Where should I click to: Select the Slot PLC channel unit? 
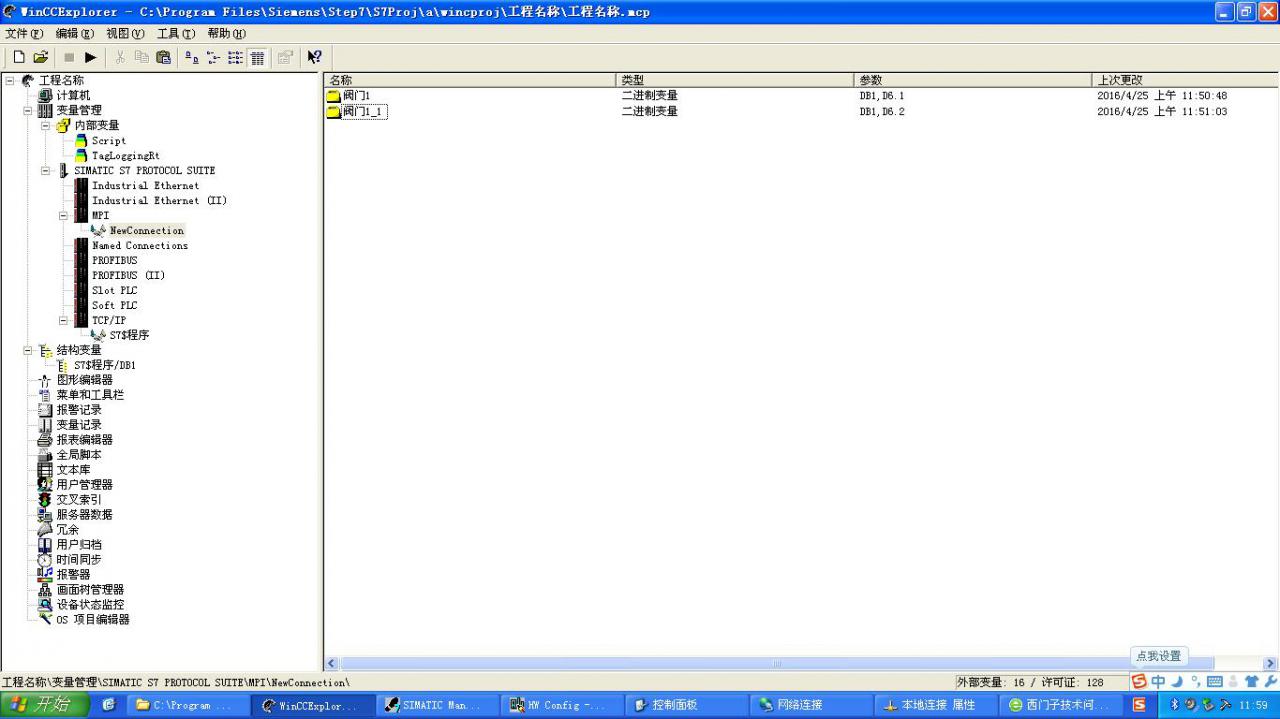click(115, 290)
